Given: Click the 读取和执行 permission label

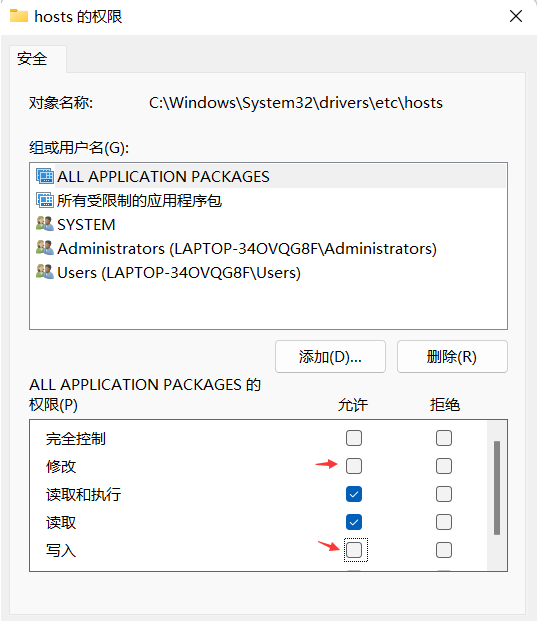Looking at the screenshot, I should [x=83, y=495].
